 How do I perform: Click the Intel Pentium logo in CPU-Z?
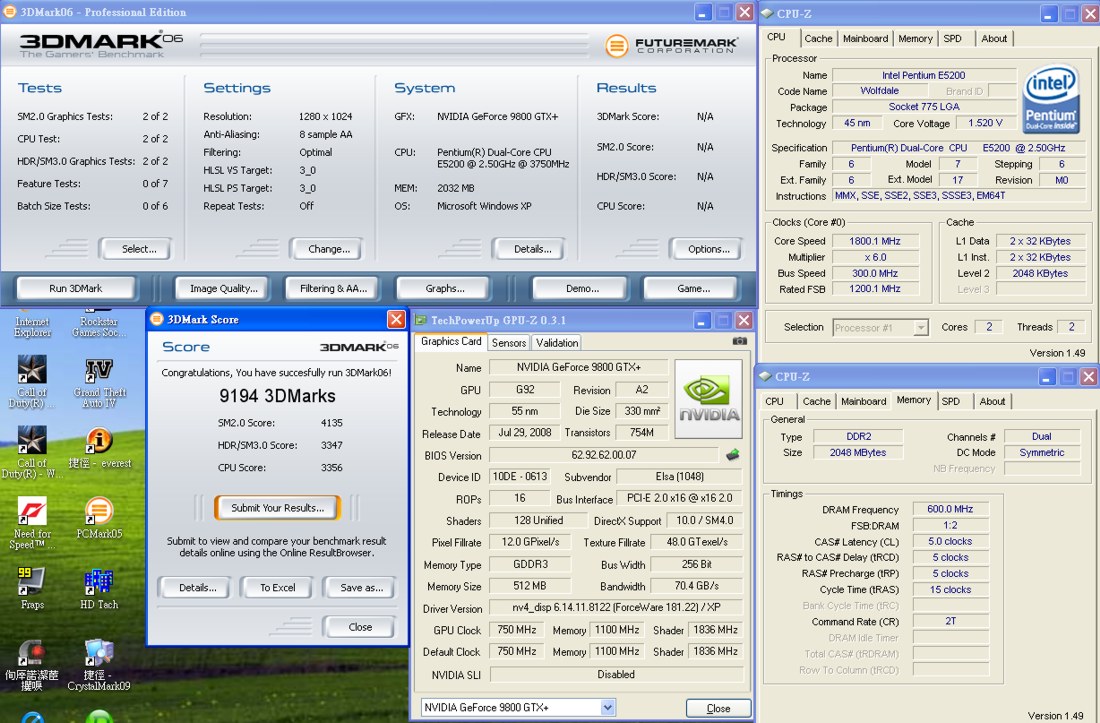pyautogui.click(x=1050, y=99)
